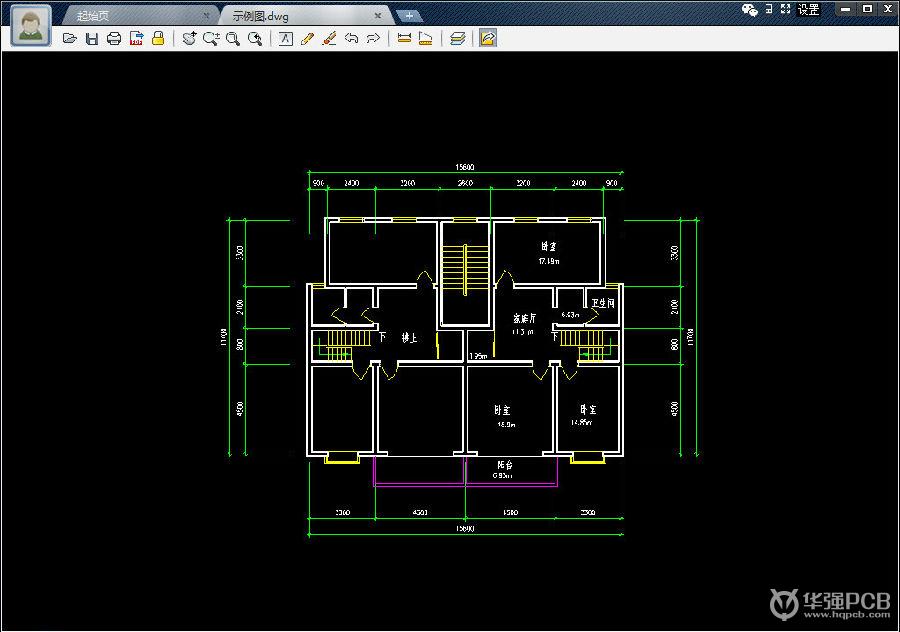Select the brush eraser tool icon
This screenshot has width=900, height=632.
329,39
